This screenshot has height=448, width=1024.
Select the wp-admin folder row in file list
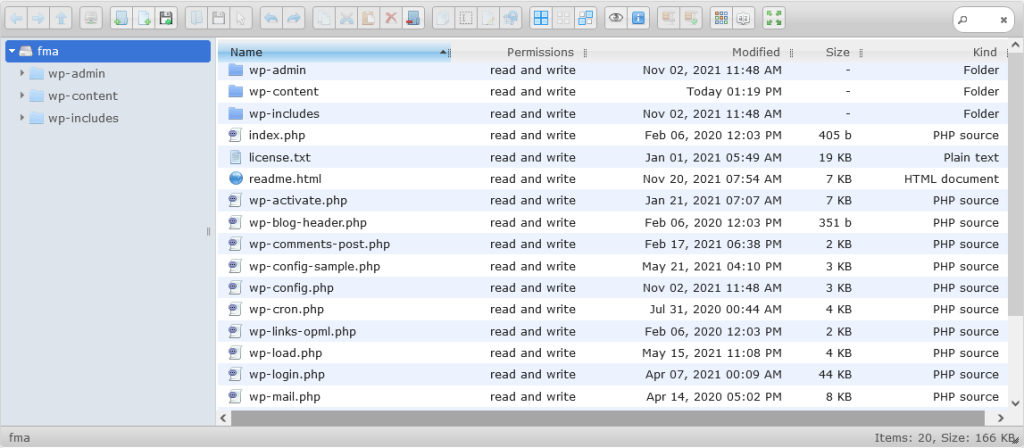click(x=613, y=70)
